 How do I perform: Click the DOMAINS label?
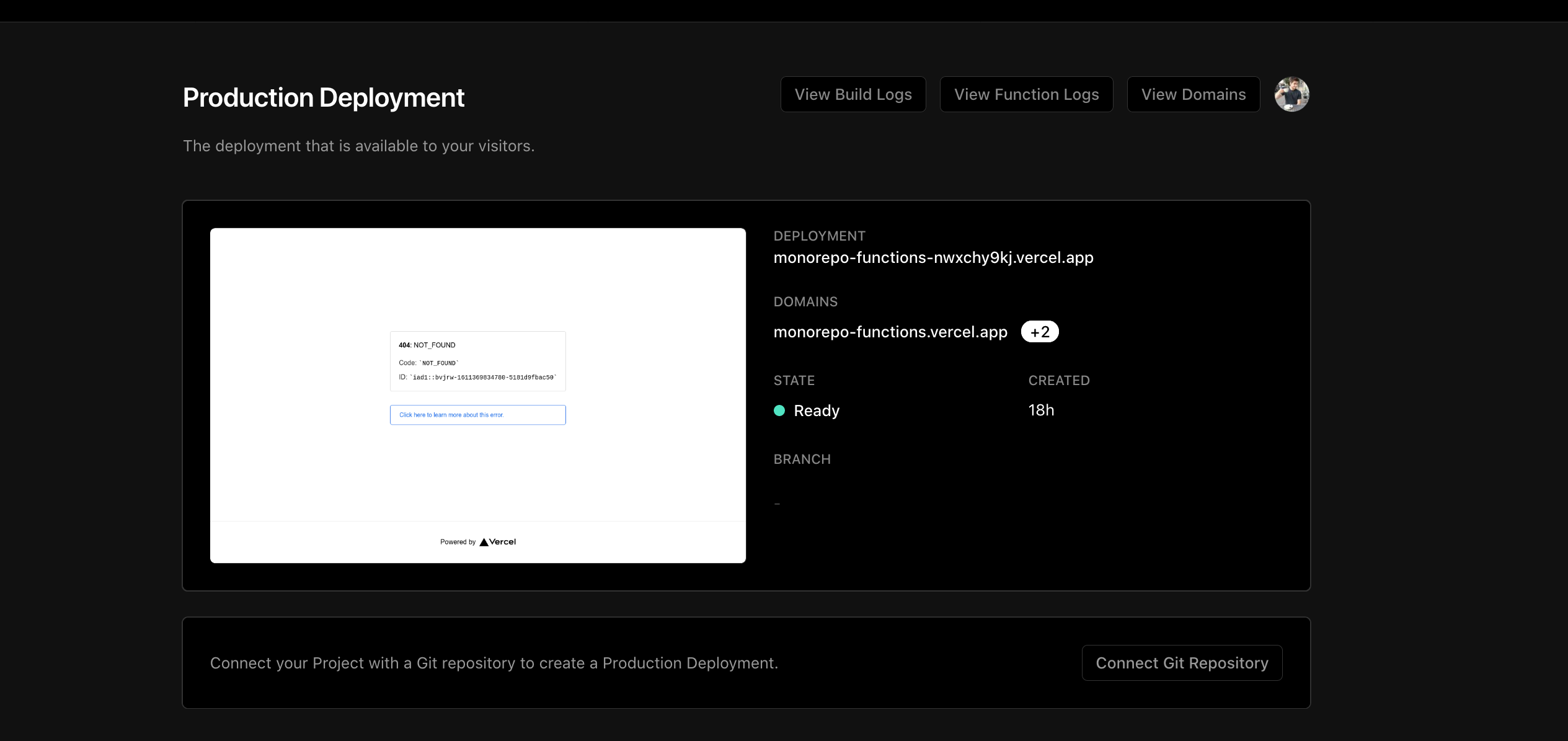pyautogui.click(x=805, y=302)
